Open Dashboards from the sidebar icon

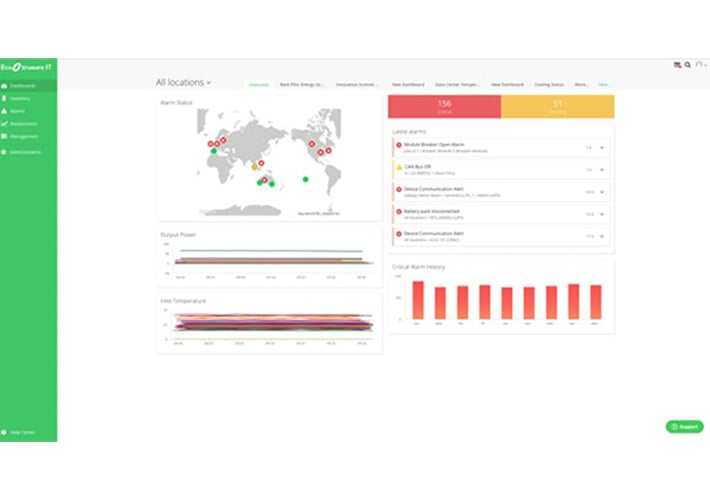pyautogui.click(x=4, y=86)
